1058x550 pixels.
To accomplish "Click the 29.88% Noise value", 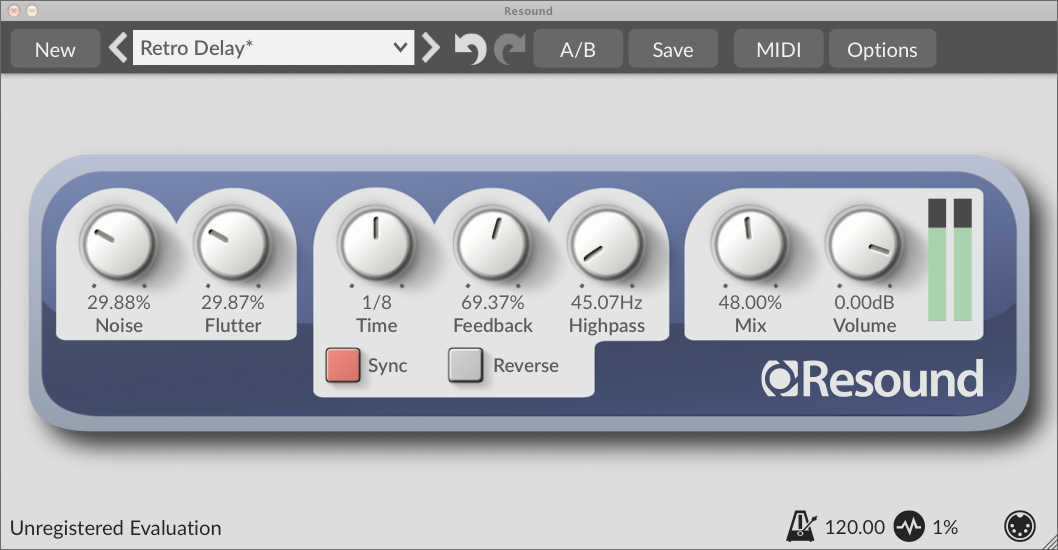I will 119,302.
